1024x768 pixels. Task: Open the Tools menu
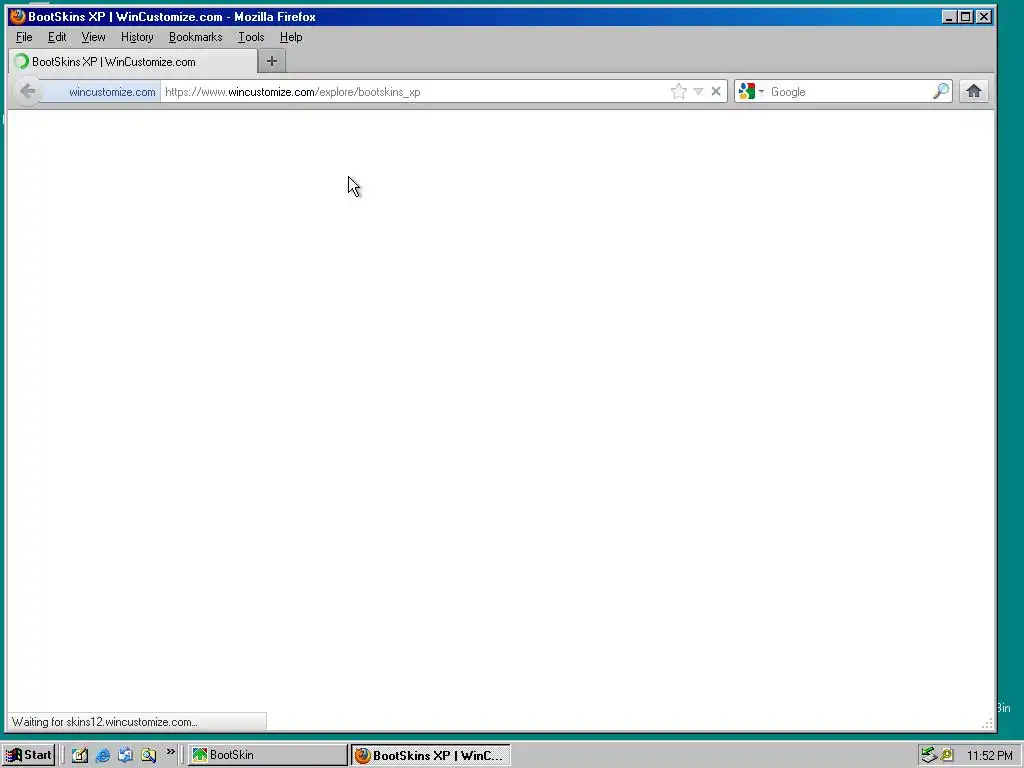(x=251, y=37)
